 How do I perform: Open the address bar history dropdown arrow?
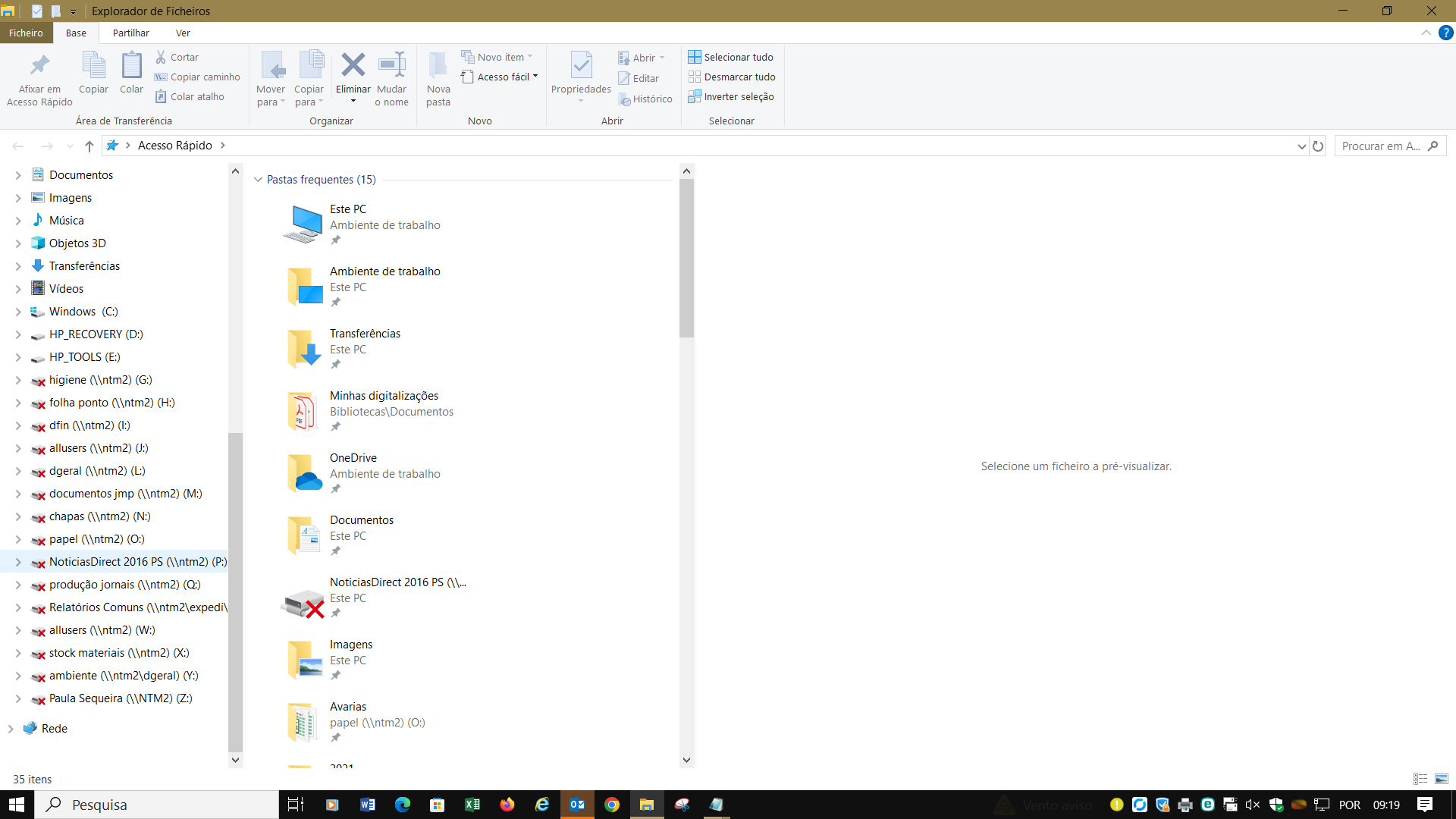(1301, 146)
